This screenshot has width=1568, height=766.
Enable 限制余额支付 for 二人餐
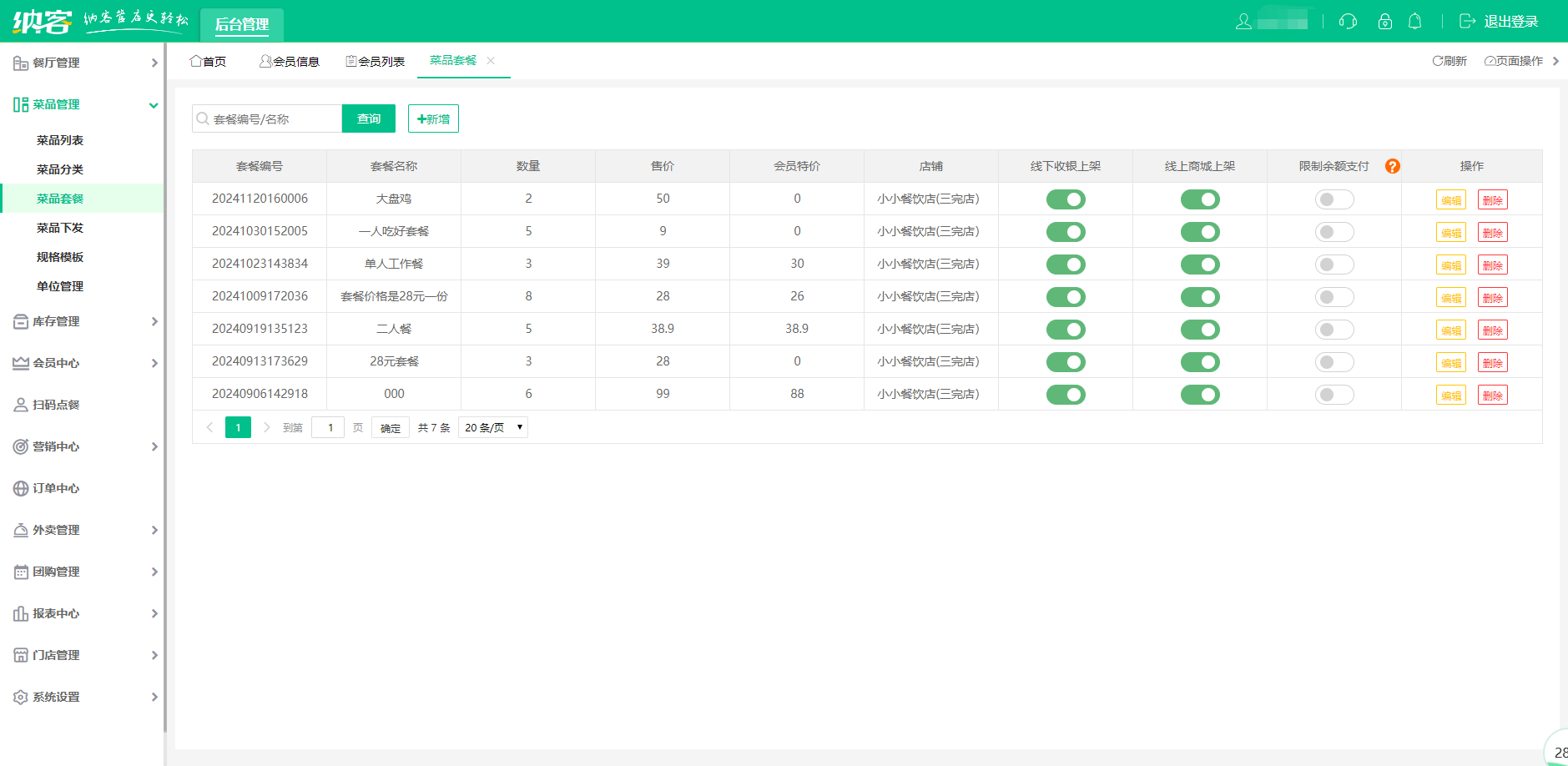pyautogui.click(x=1334, y=330)
